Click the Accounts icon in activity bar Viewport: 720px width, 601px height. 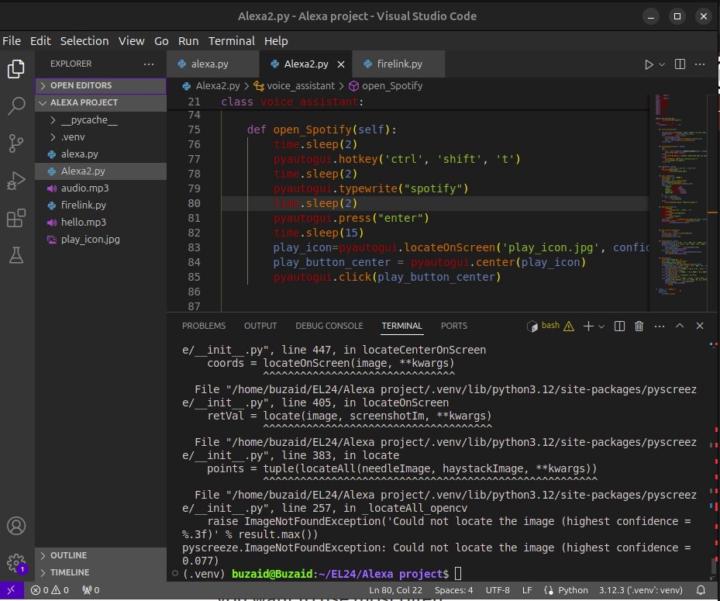(16, 526)
